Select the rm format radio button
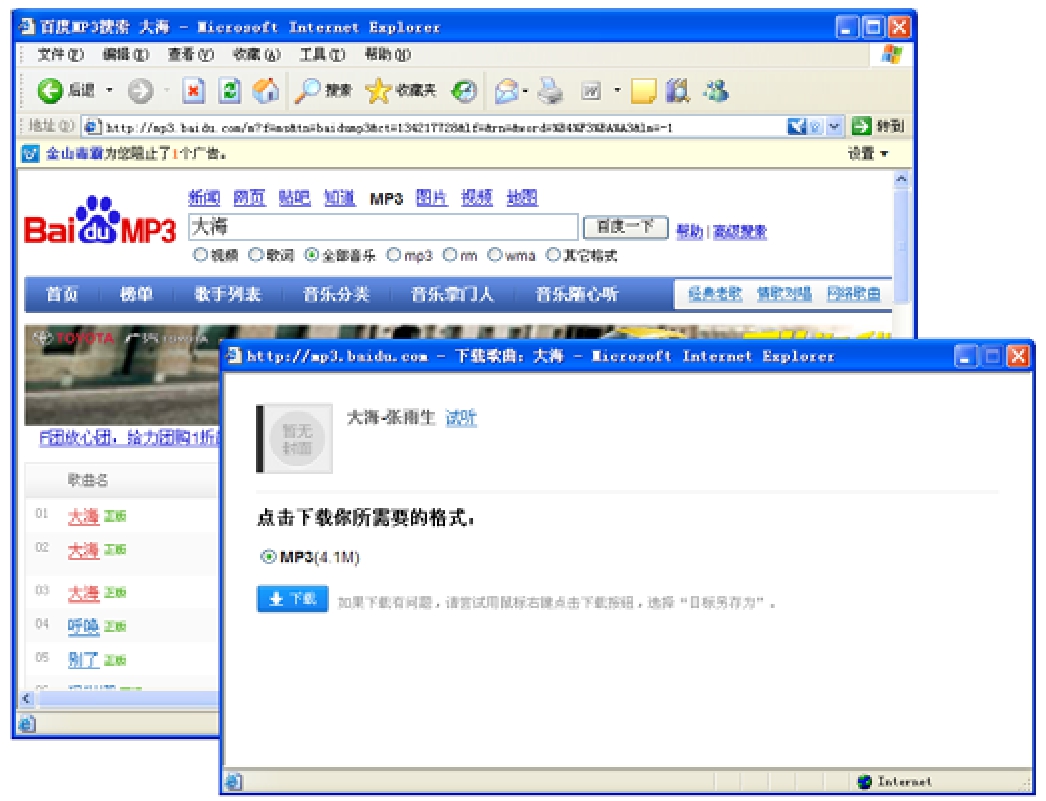 (x=450, y=255)
